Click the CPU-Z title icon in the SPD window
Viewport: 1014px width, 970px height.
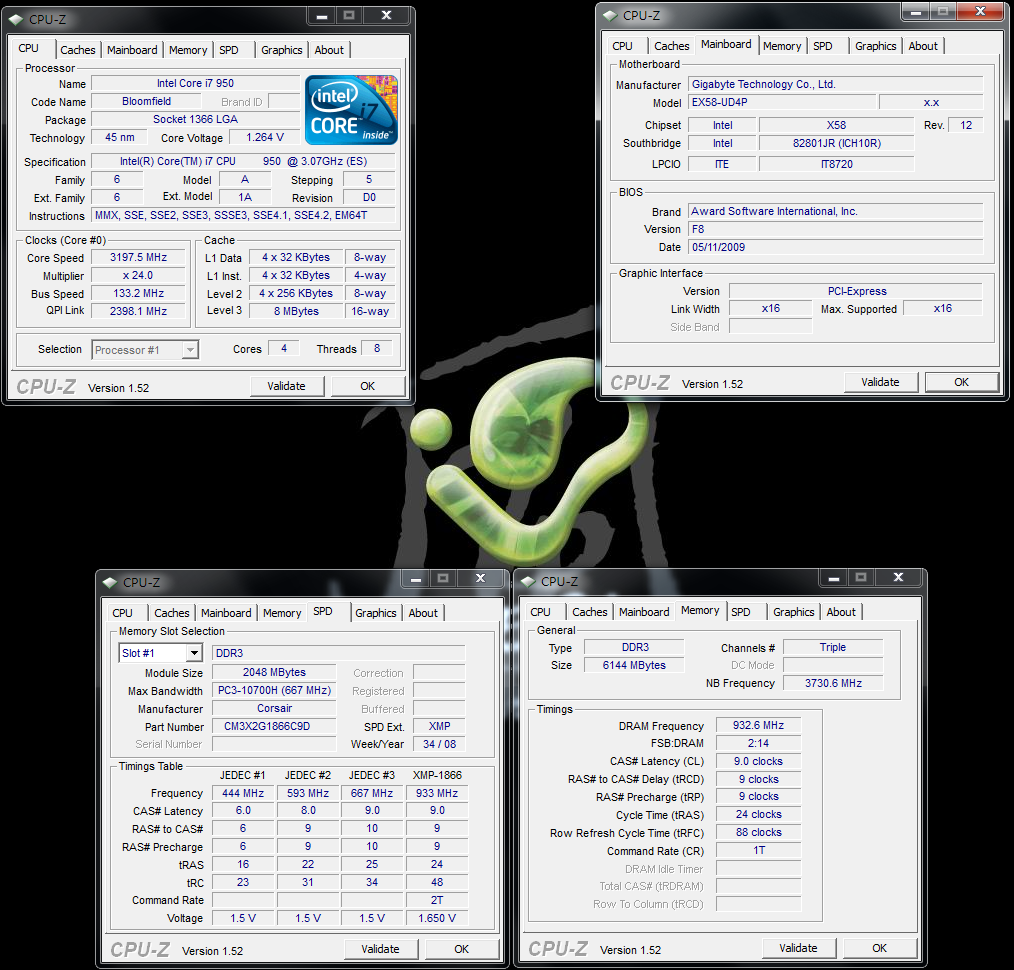[x=110, y=582]
